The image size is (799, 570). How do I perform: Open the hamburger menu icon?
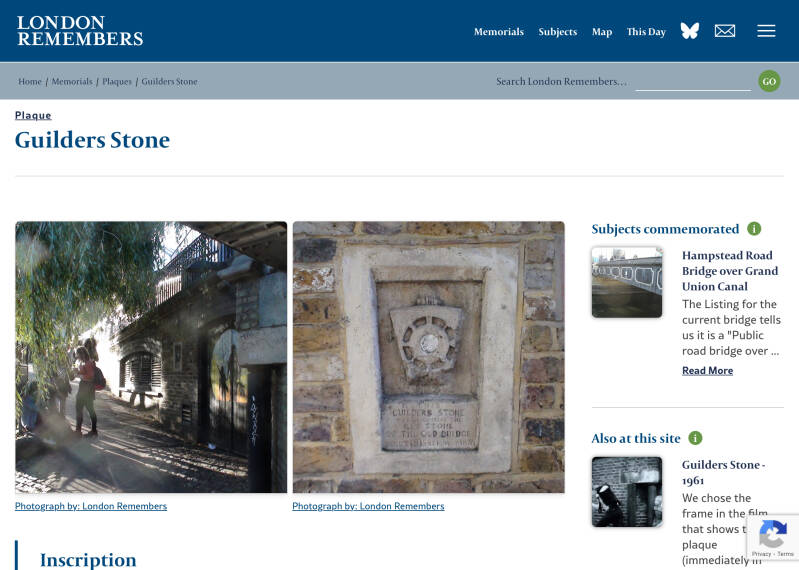(x=766, y=31)
